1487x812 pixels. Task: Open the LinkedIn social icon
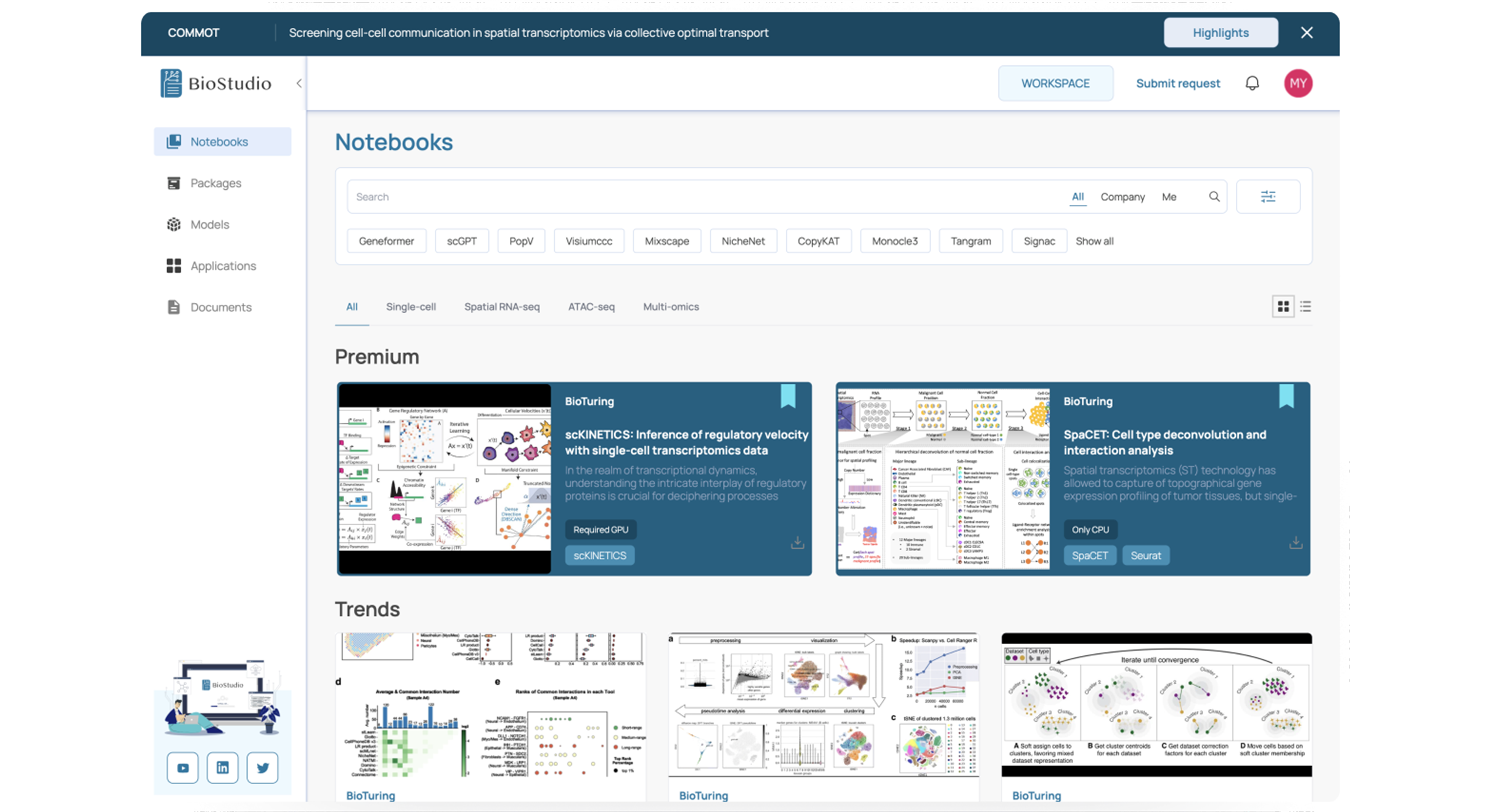click(x=222, y=768)
